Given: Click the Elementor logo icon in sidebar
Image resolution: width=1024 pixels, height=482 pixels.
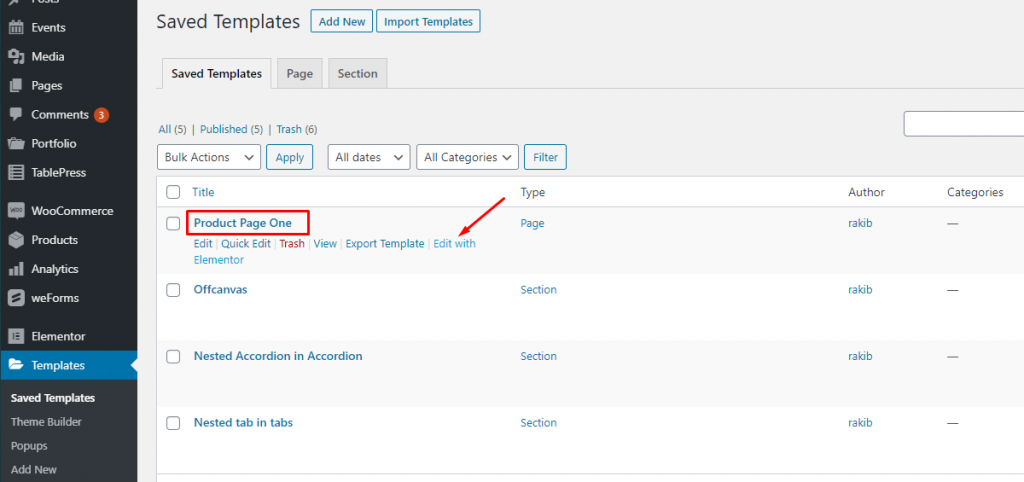Looking at the screenshot, I should pos(16,336).
